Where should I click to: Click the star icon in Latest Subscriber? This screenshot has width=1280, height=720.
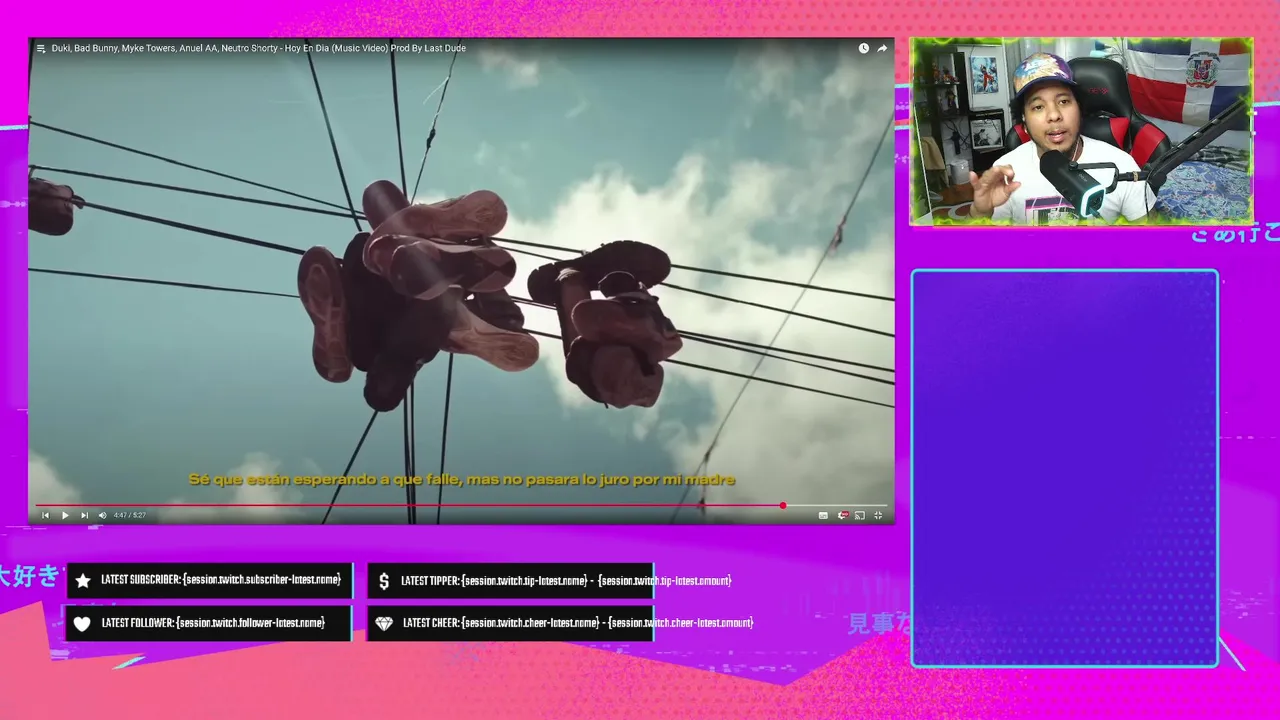click(83, 581)
